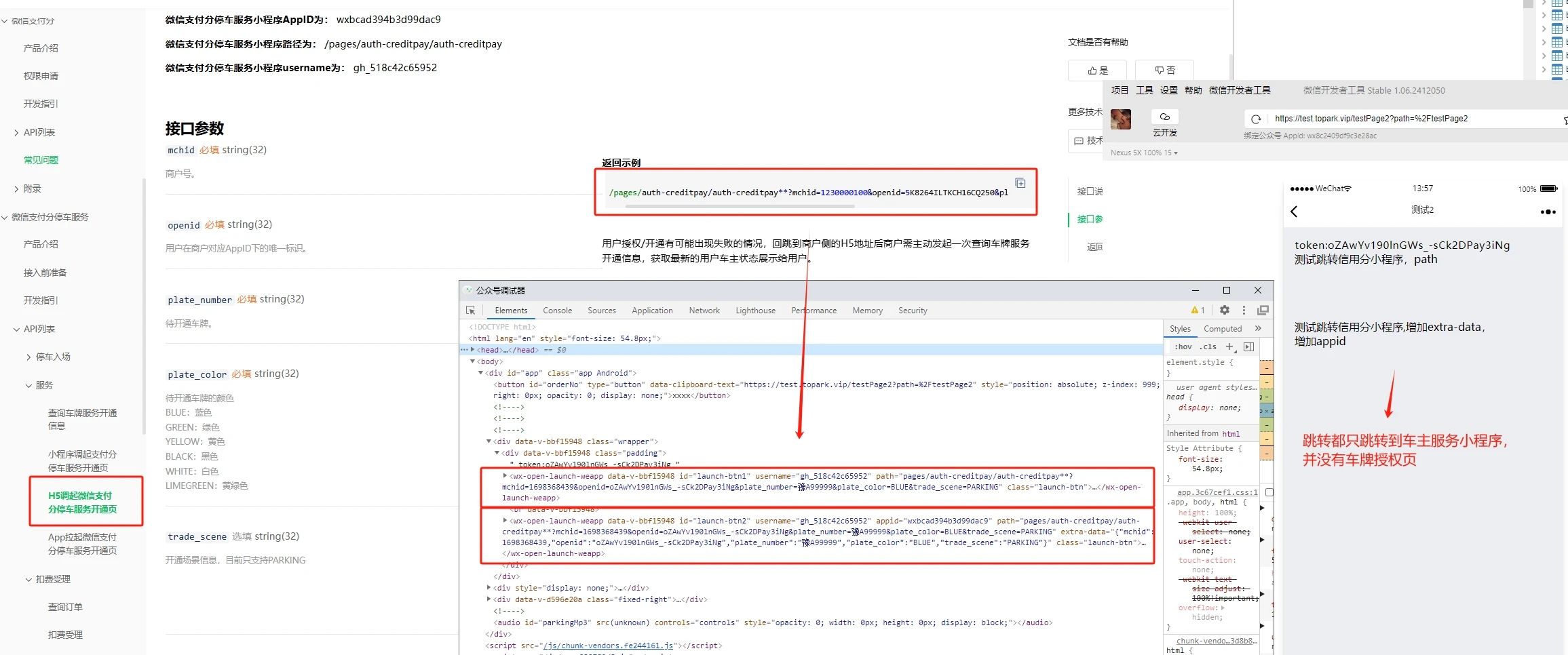
Task: Expand 附录 sidebar group
Action: point(16,188)
